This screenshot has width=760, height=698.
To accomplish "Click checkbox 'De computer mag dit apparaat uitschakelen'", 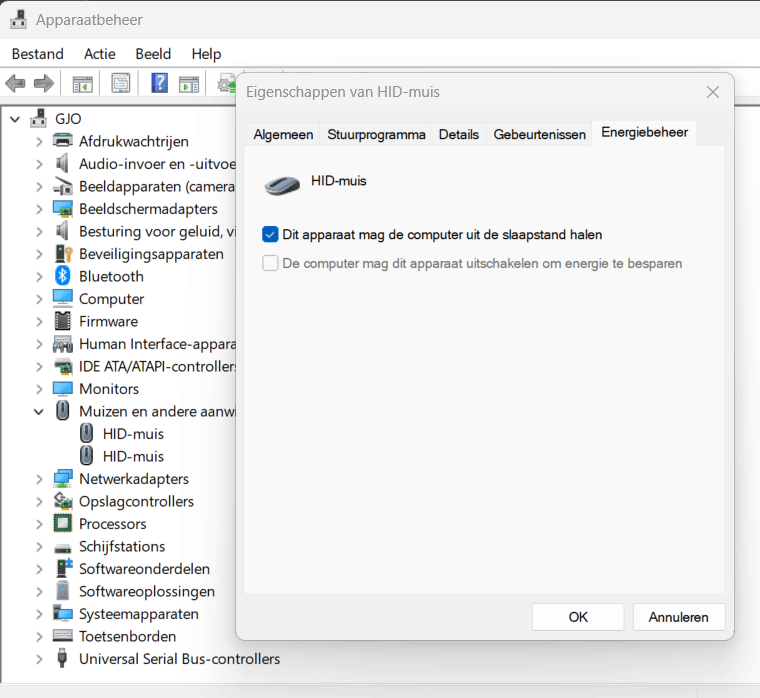I will 270,263.
